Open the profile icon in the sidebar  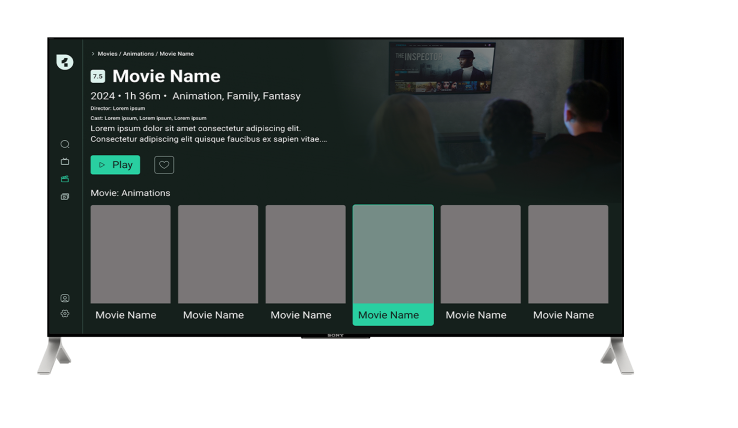[x=65, y=298]
